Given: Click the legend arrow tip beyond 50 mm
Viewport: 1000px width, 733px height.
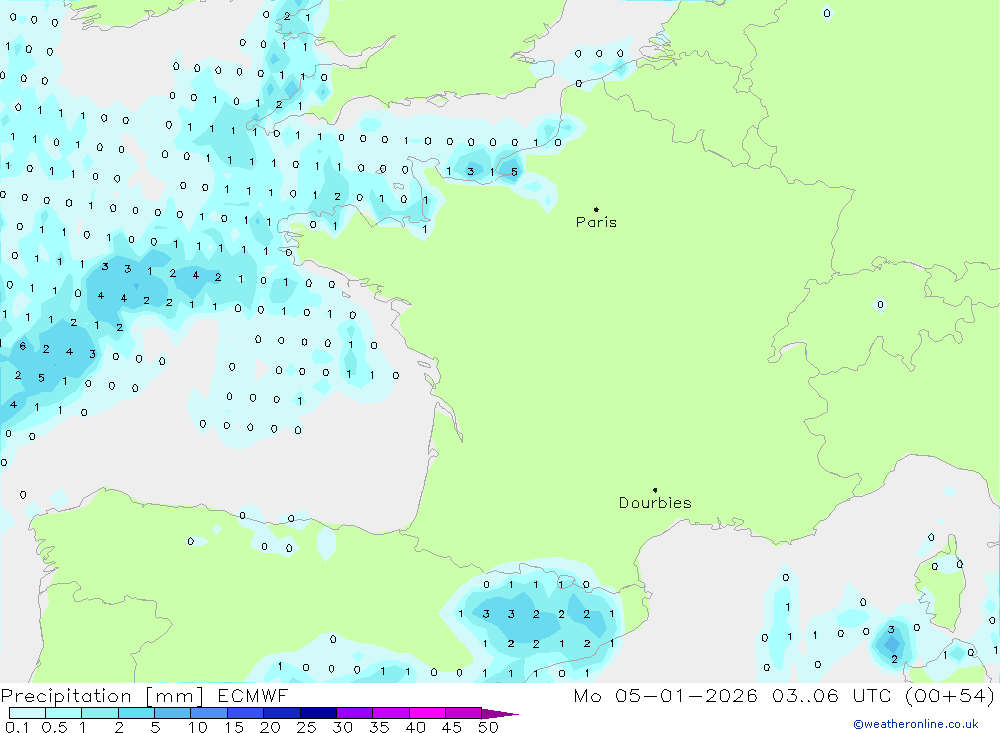Looking at the screenshot, I should click(500, 713).
